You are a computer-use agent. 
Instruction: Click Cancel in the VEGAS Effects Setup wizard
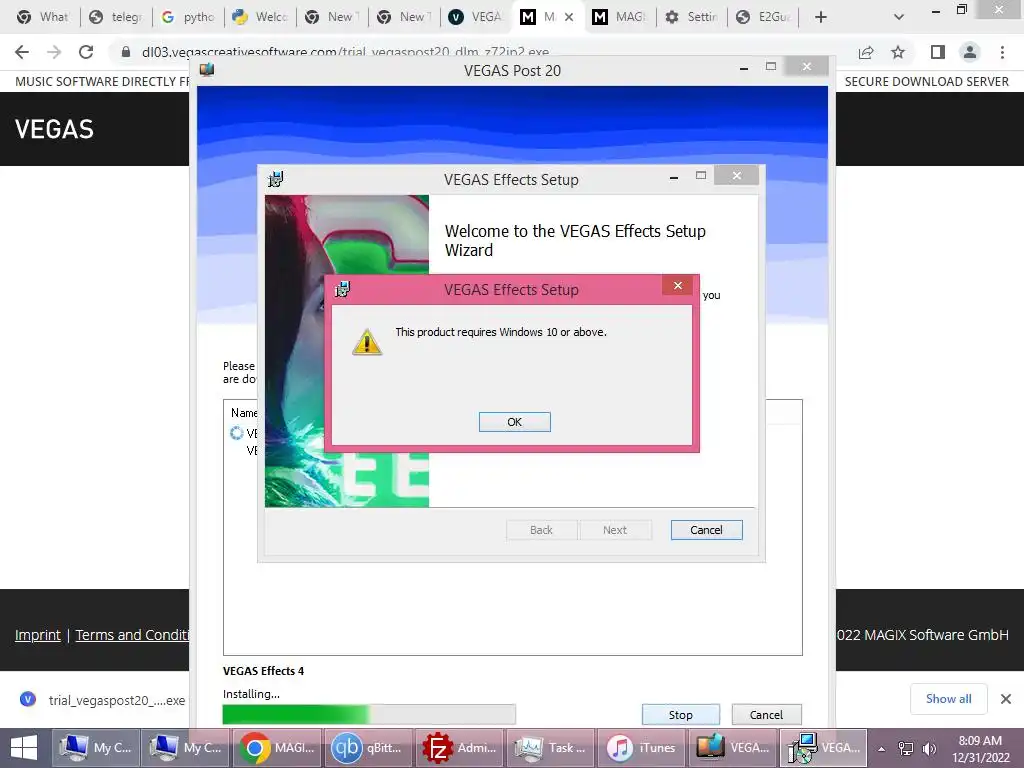click(706, 530)
